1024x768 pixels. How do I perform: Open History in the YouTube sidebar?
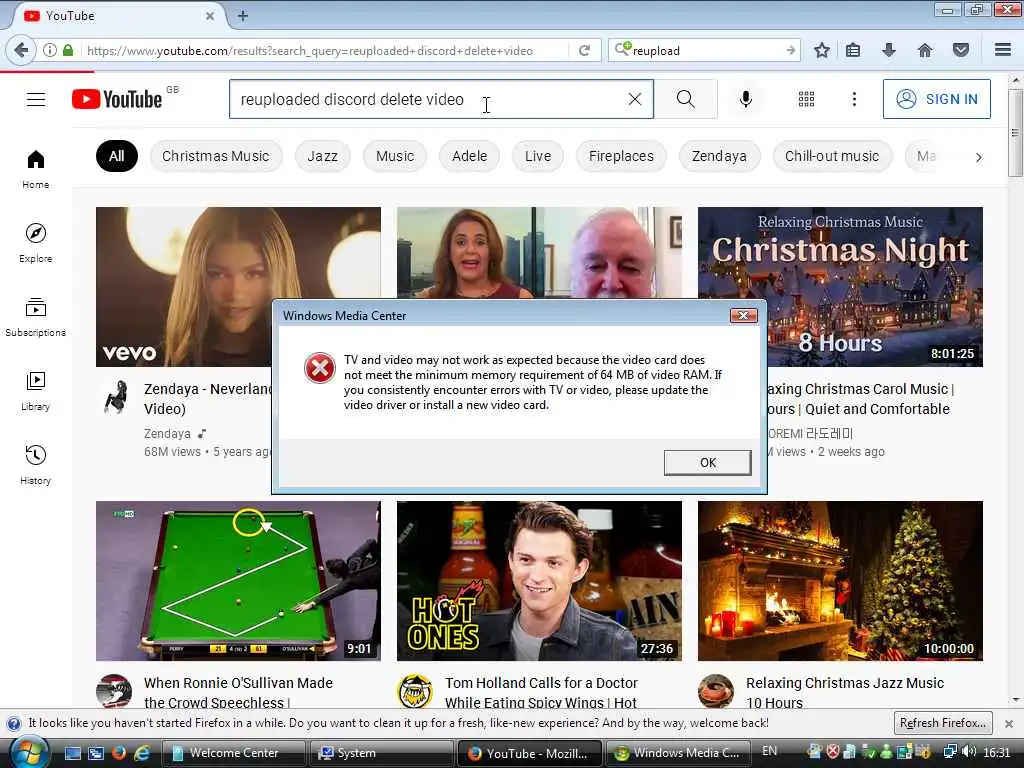click(x=36, y=464)
